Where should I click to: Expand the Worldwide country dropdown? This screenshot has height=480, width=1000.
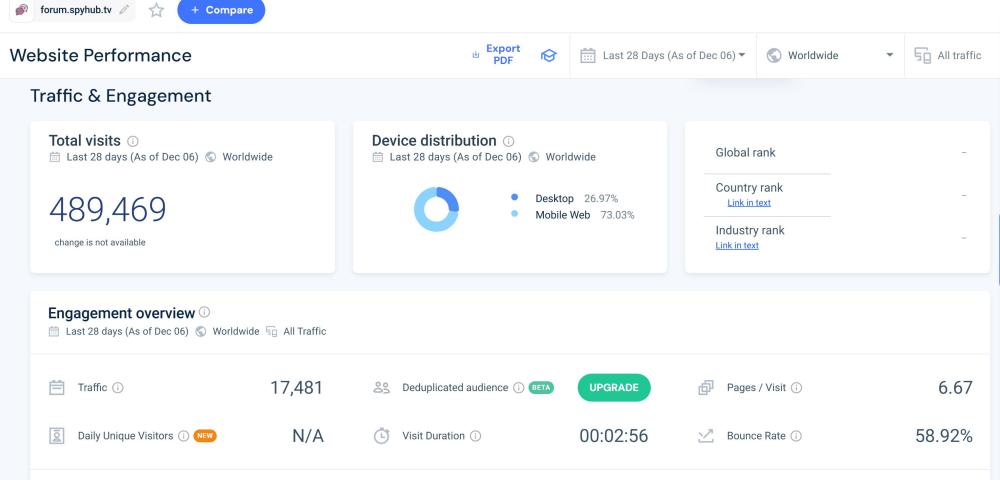[830, 56]
